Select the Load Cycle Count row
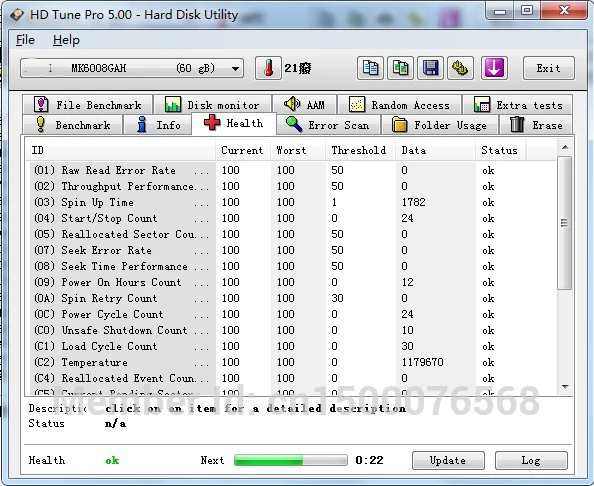The image size is (594, 486). 292,346
